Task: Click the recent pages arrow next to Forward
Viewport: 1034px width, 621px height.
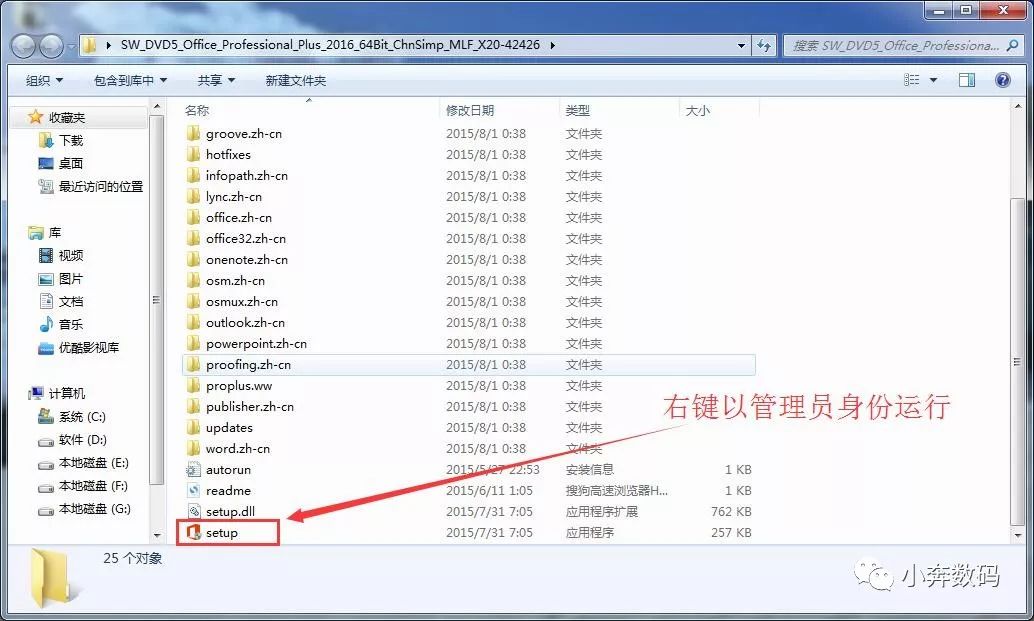Action: point(71,47)
